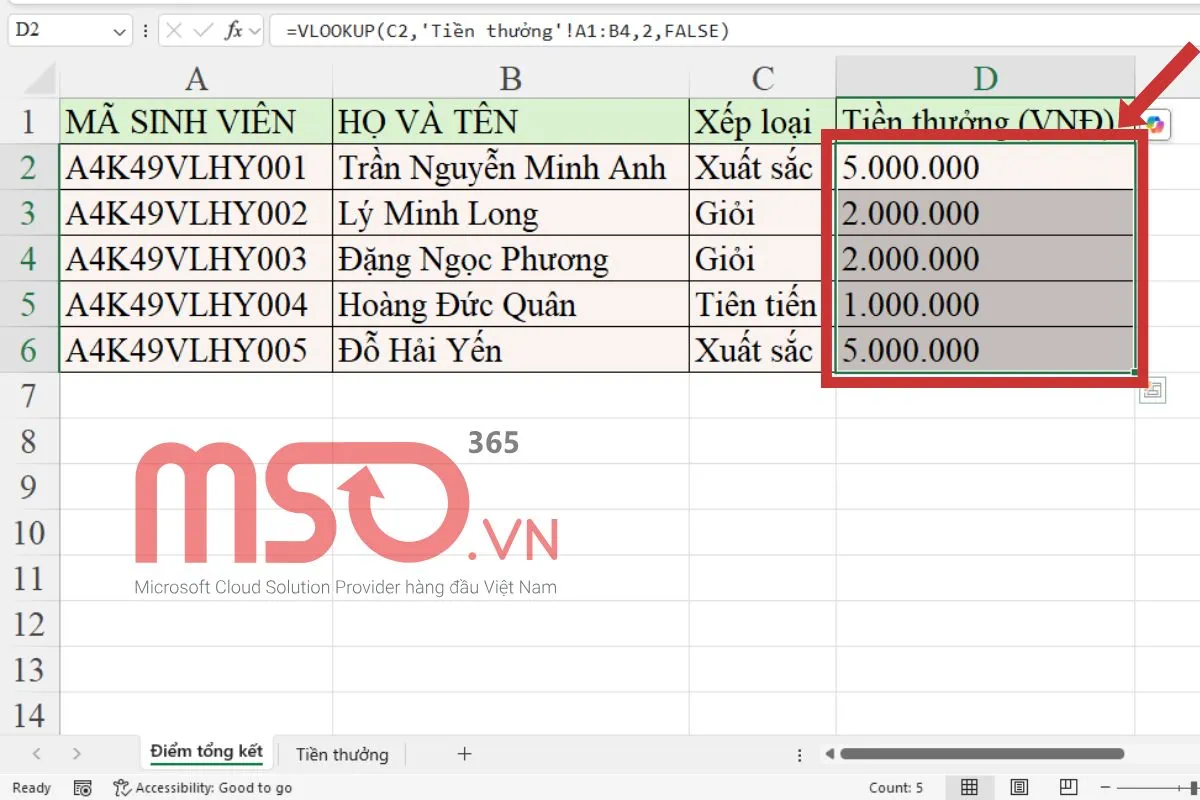Click the next-sheet navigation arrow

tap(78, 755)
